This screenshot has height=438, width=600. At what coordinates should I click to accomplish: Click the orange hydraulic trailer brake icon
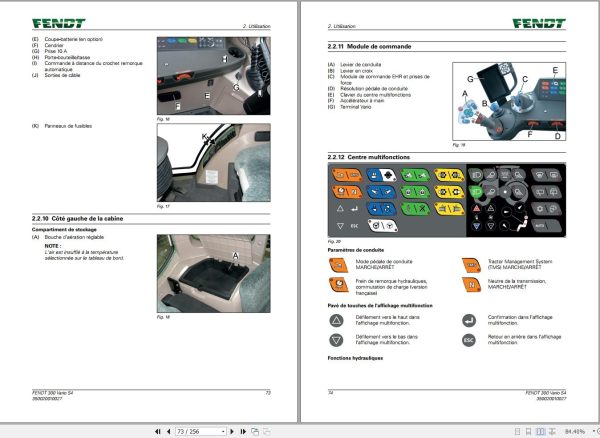[338, 285]
